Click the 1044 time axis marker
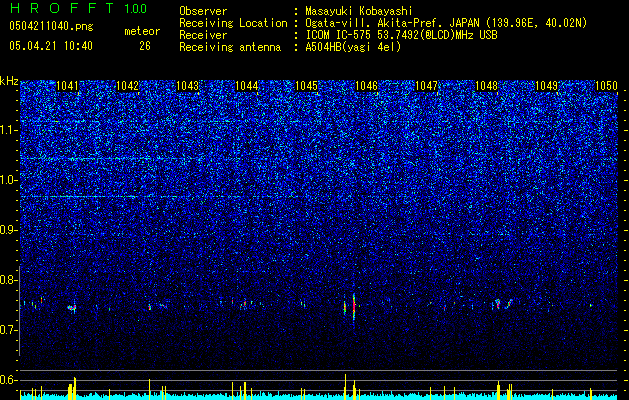Viewport: 629px width, 400px height. tap(247, 86)
